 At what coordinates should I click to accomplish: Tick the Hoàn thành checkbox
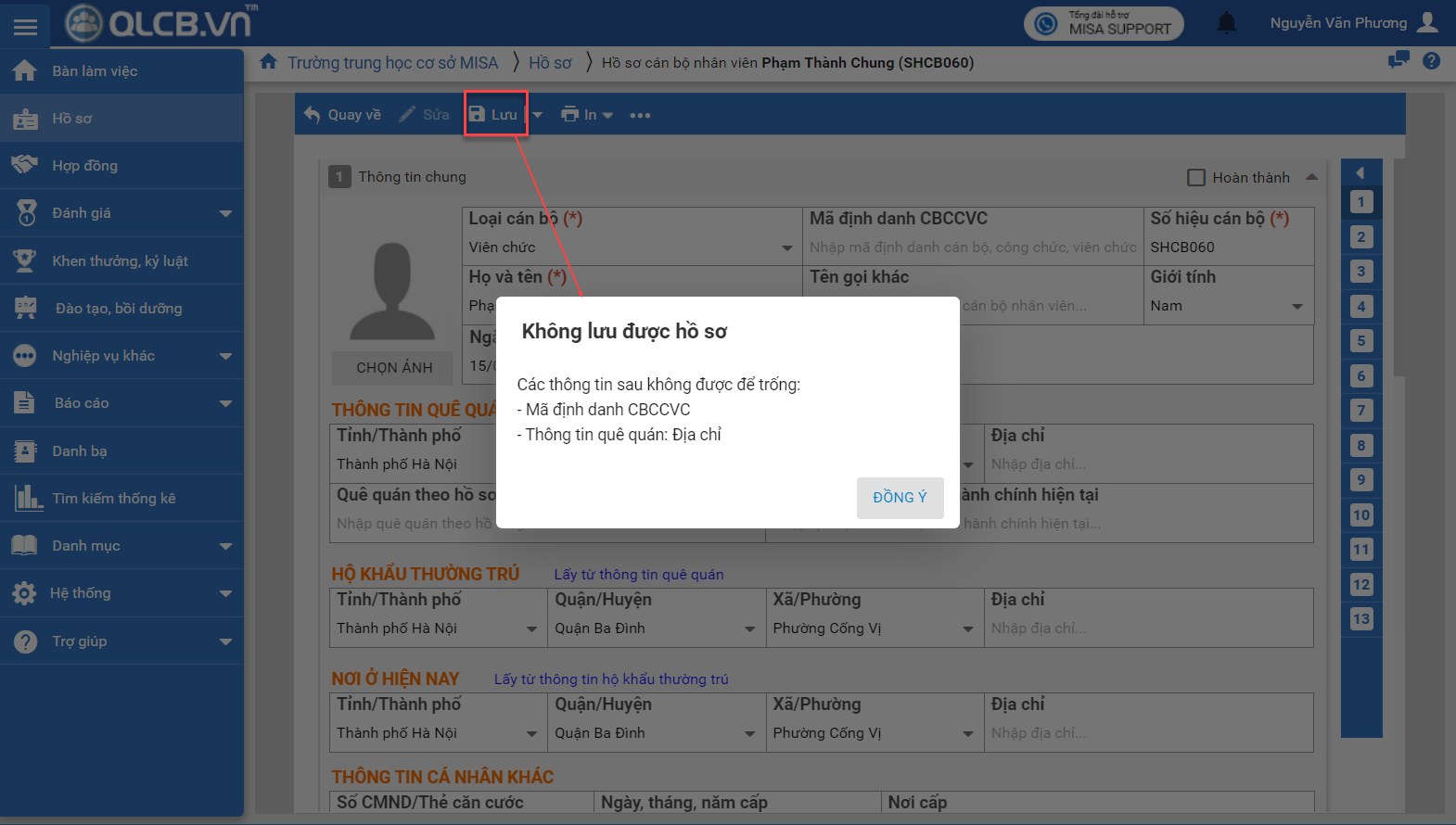1196,177
